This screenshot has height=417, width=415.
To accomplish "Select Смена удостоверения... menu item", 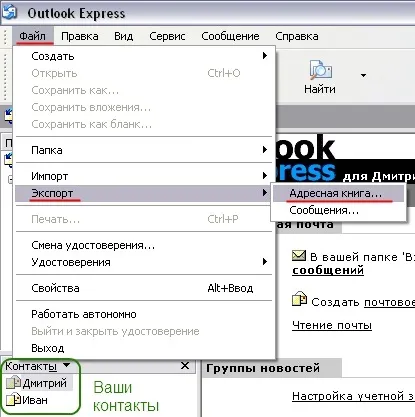I will pos(144,245).
